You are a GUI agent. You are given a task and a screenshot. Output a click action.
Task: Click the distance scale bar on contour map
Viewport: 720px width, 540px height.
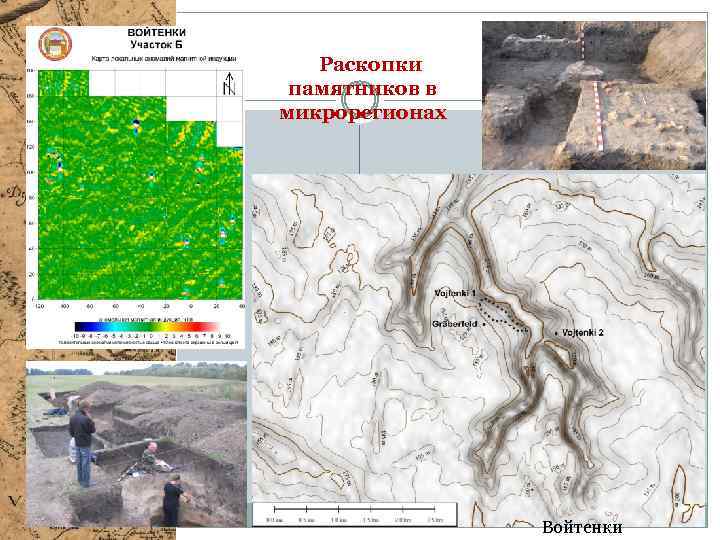coord(354,514)
